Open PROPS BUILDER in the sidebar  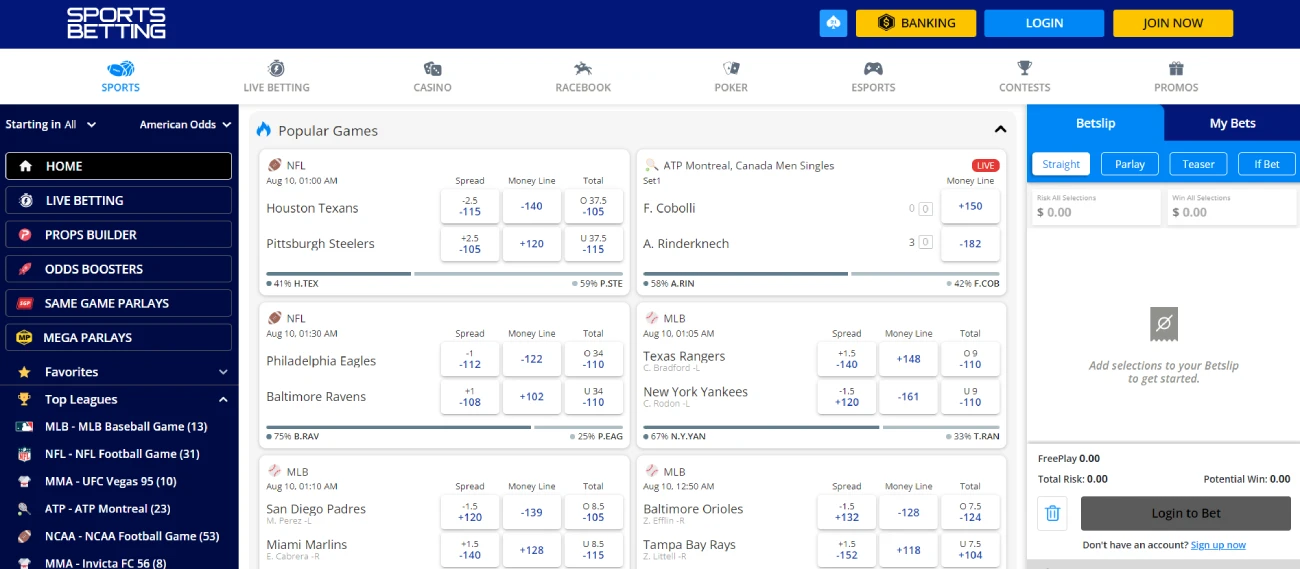[x=118, y=235]
